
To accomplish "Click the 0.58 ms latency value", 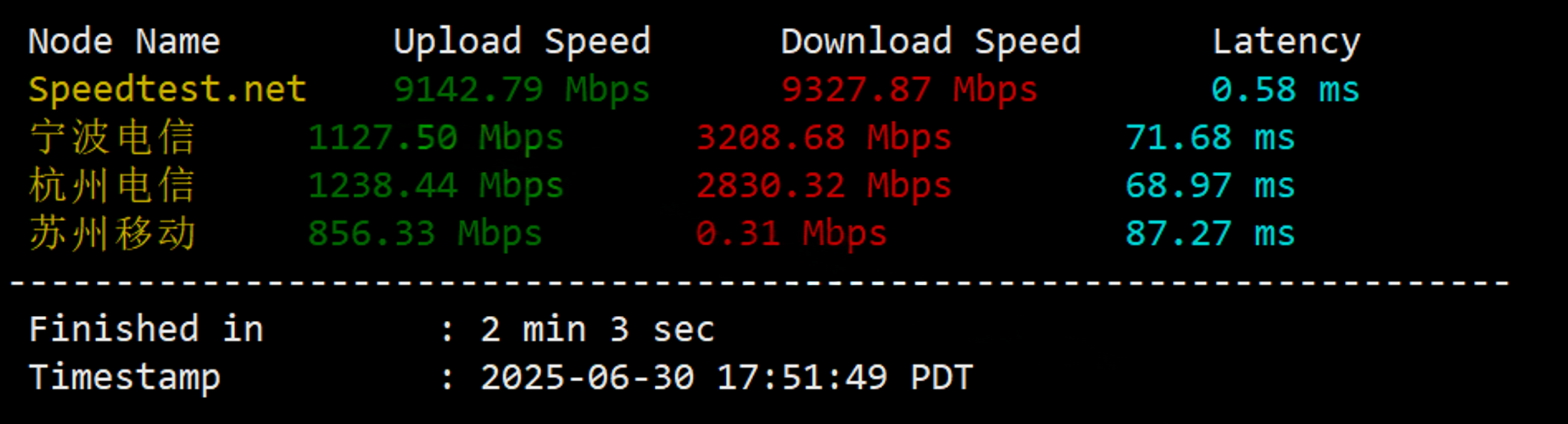I will (1285, 90).
